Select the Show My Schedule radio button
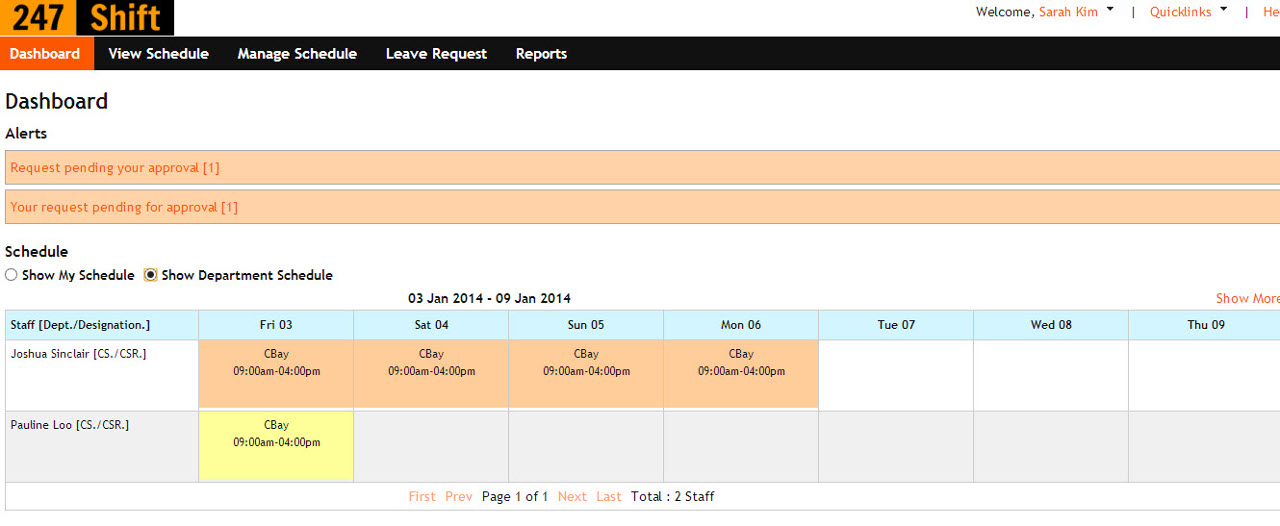The height and width of the screenshot is (526, 1280). click(11, 275)
